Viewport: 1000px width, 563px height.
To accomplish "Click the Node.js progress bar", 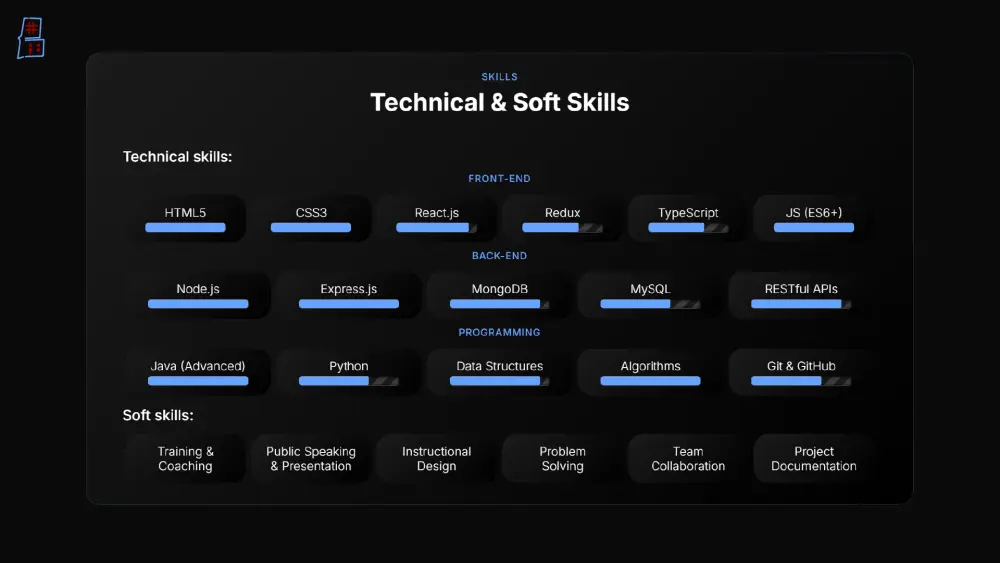I will 198,304.
